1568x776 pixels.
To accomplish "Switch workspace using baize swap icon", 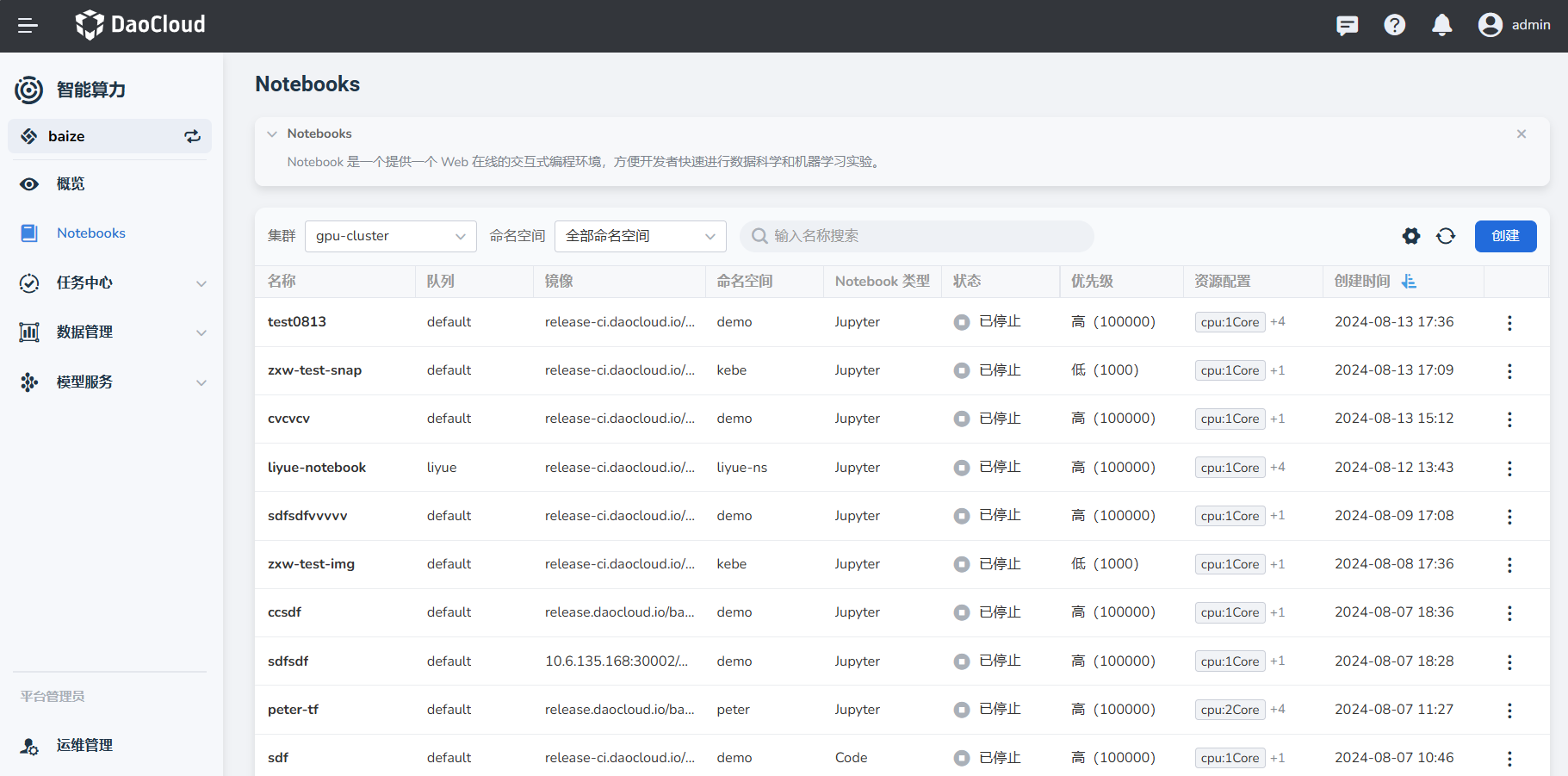I will [x=192, y=136].
